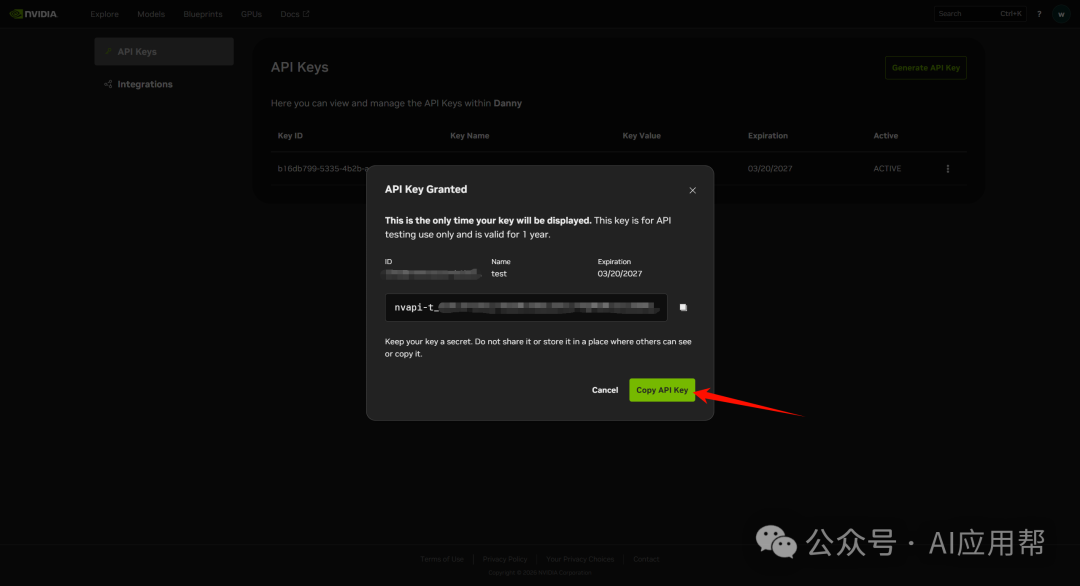Click Copy API Key button
The height and width of the screenshot is (586, 1080).
(662, 390)
